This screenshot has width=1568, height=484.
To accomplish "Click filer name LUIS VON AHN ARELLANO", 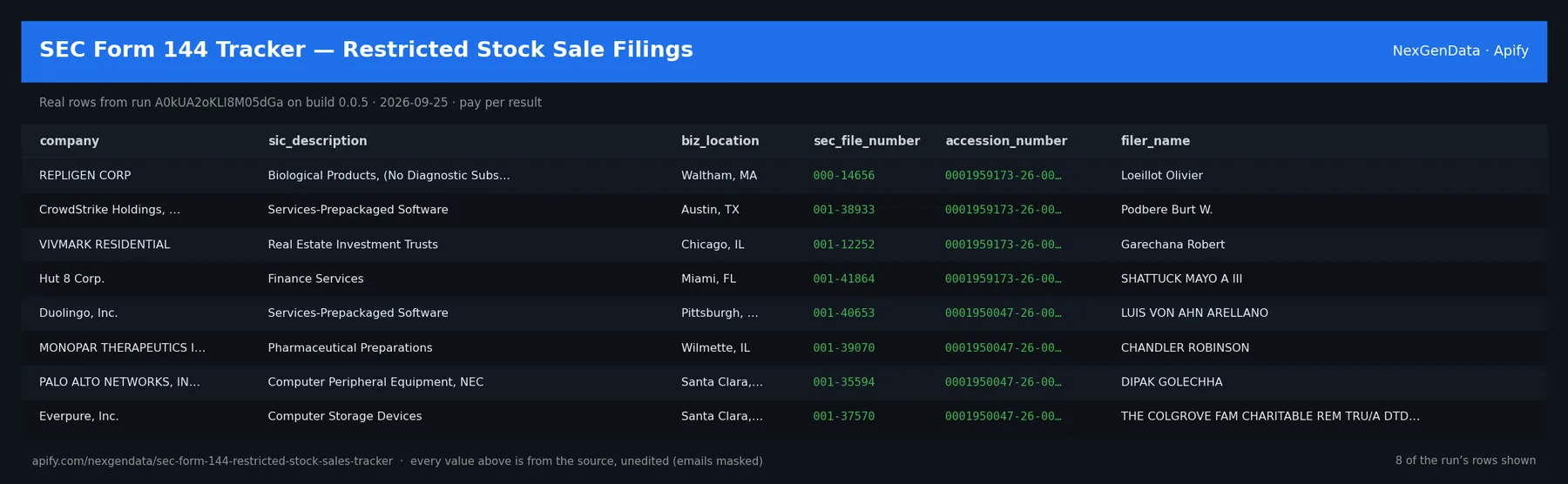I will click(x=1194, y=313).
